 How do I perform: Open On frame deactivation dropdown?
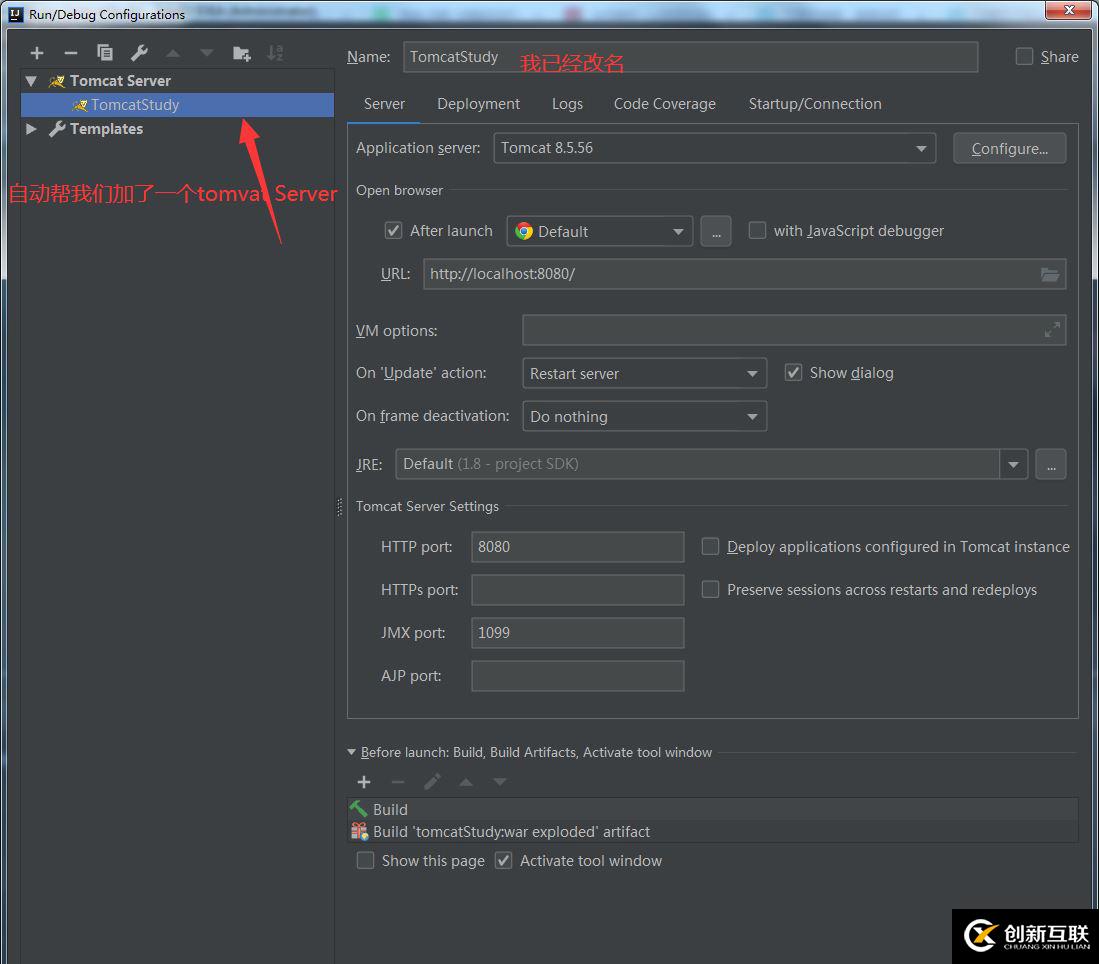644,416
